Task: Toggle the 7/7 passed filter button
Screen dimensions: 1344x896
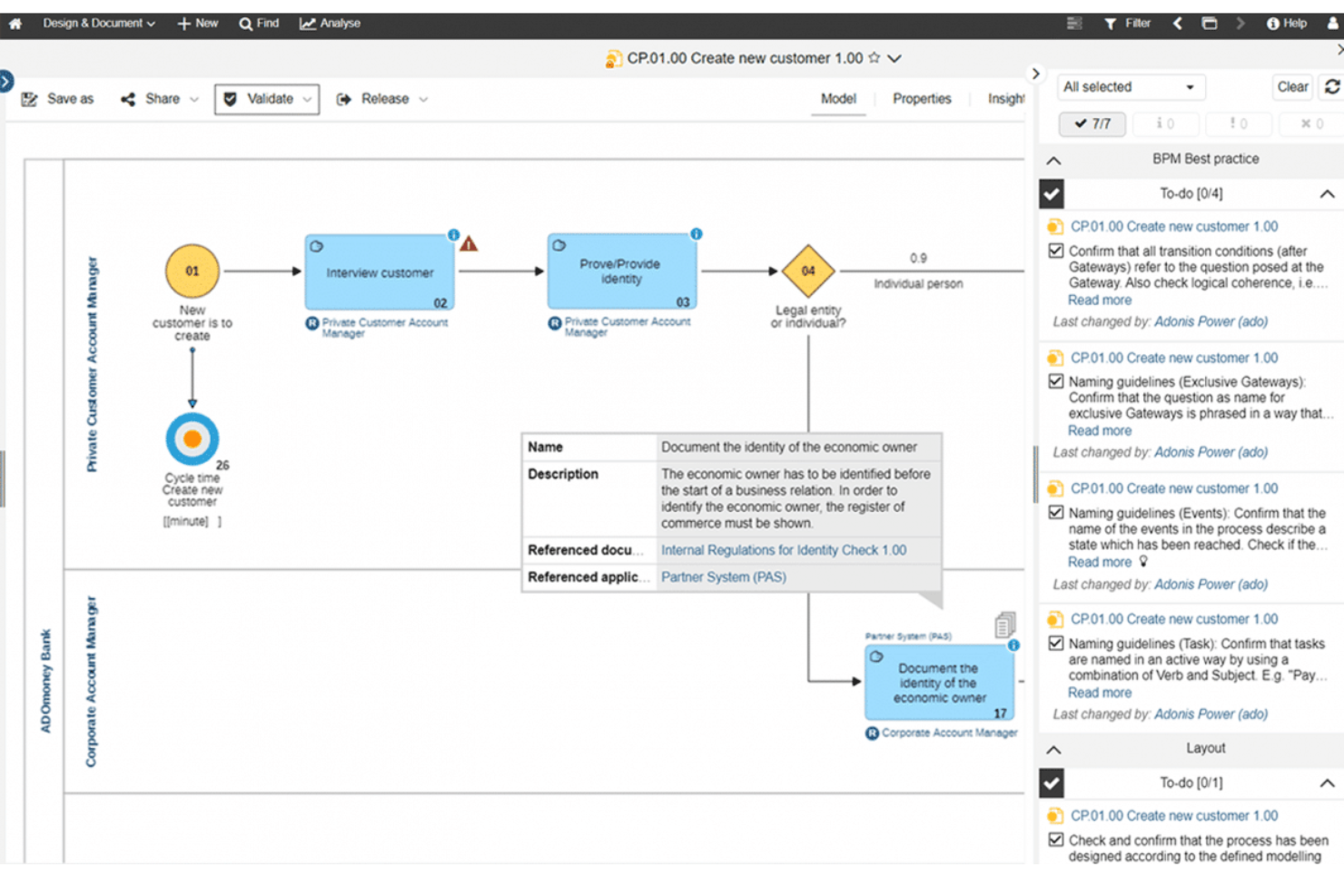Action: click(1092, 123)
